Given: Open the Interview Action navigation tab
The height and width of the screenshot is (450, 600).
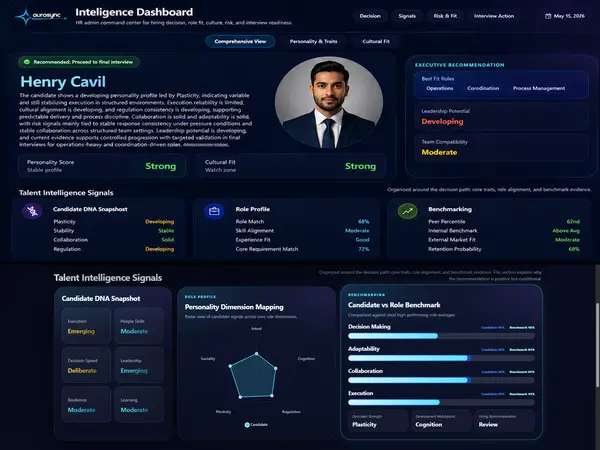Looking at the screenshot, I should click(494, 16).
